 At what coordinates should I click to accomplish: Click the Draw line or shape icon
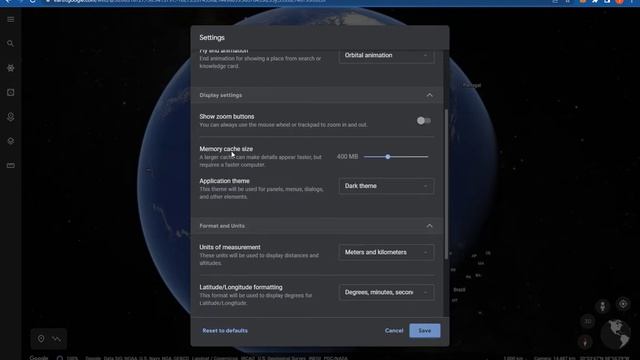[x=57, y=339]
